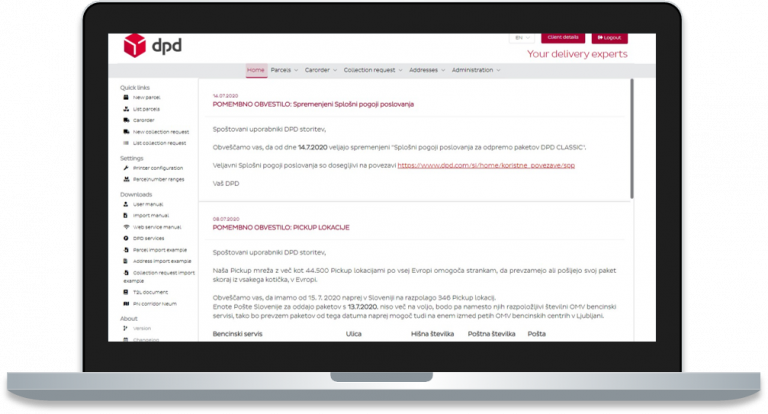Click the Pošta column header
768x414 pixels.
536,334
